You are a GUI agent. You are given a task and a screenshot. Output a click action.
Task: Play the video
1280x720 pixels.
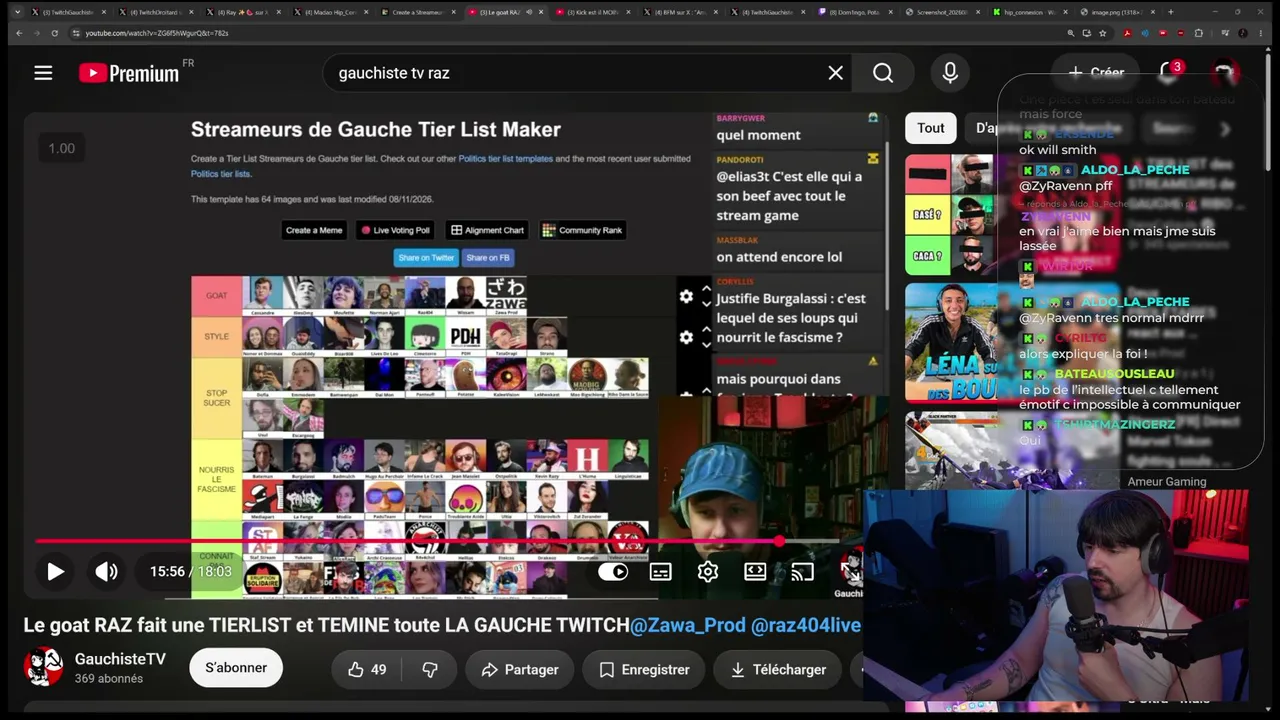coord(55,572)
